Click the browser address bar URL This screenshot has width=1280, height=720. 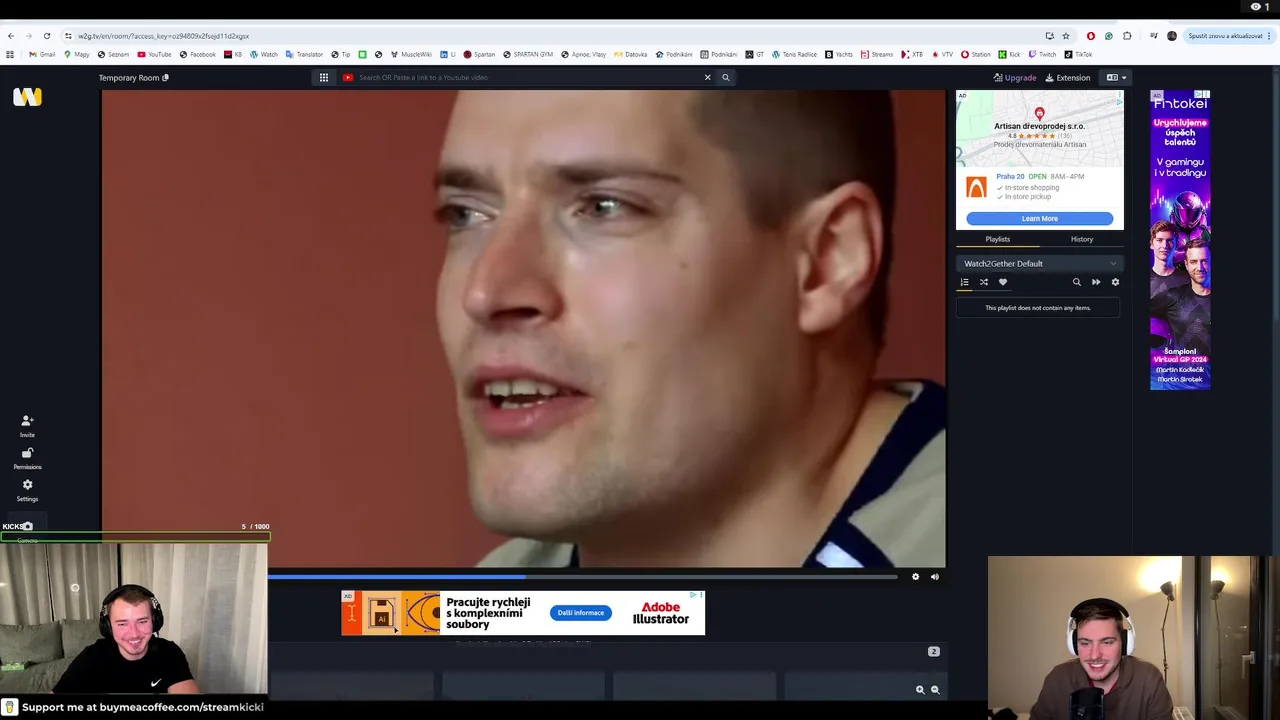tap(163, 36)
